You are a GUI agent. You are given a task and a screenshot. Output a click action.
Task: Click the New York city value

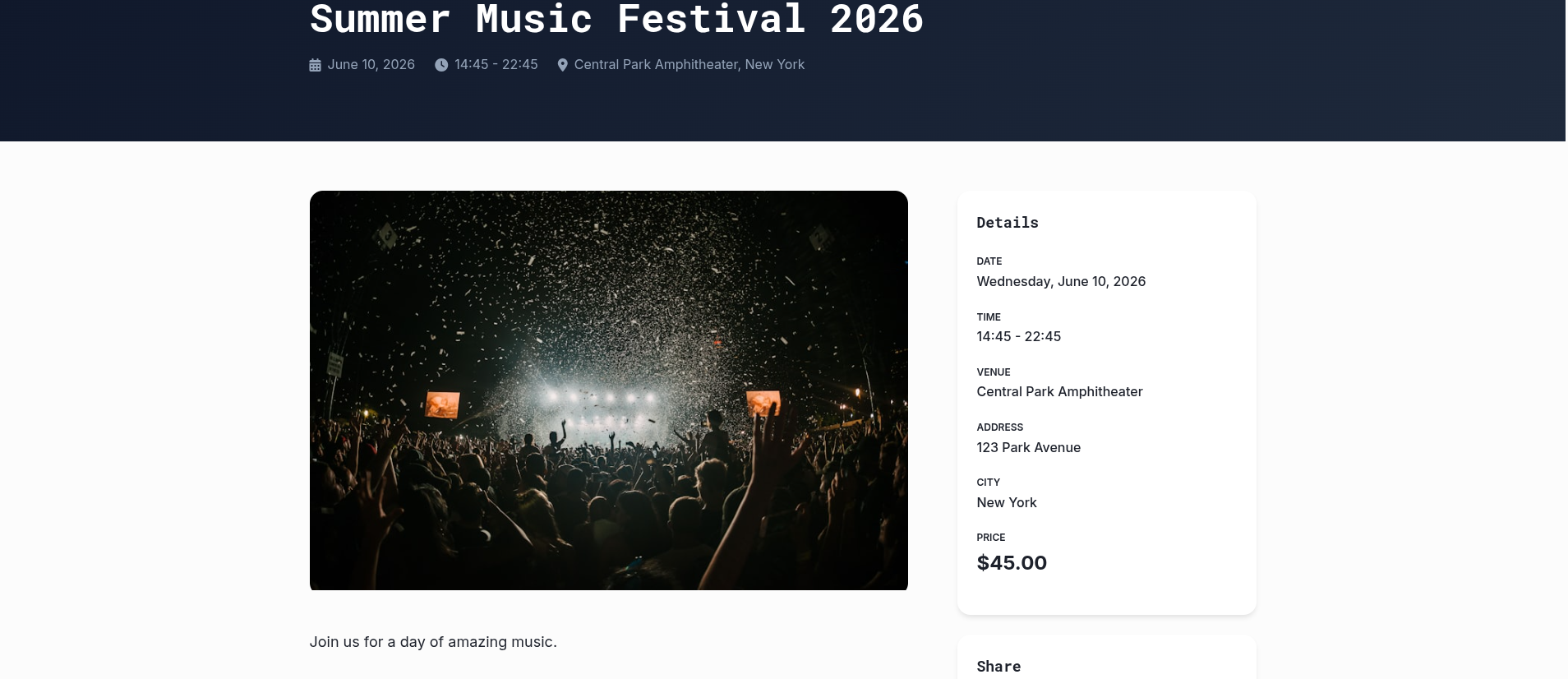(1006, 502)
